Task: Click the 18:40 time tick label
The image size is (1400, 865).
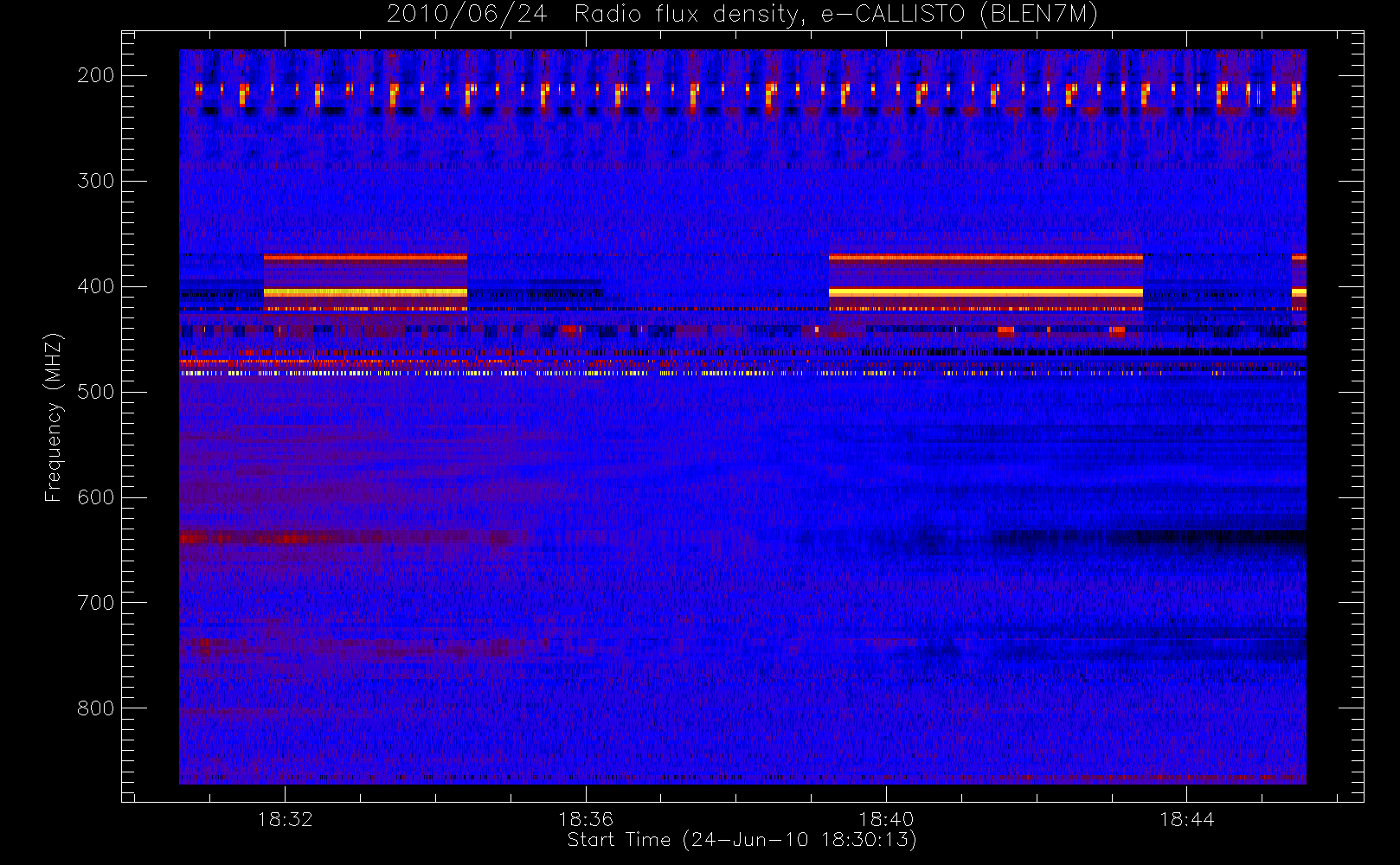Action: 886,820
